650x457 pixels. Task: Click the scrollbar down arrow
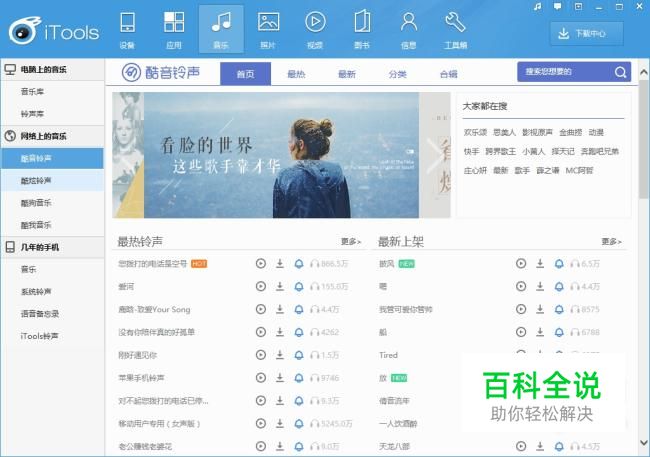click(x=644, y=442)
